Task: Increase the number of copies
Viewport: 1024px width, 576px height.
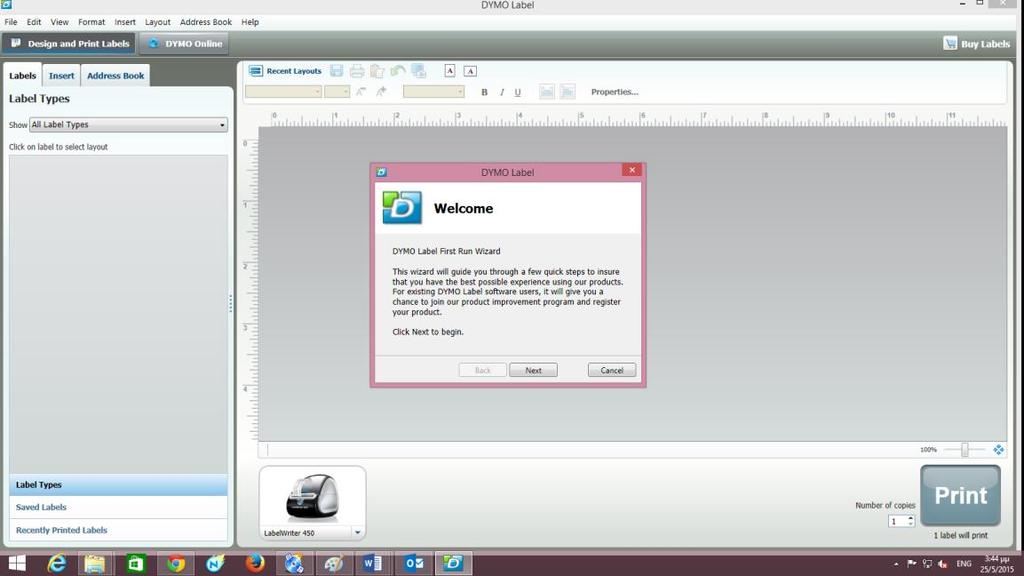Action: point(910,518)
